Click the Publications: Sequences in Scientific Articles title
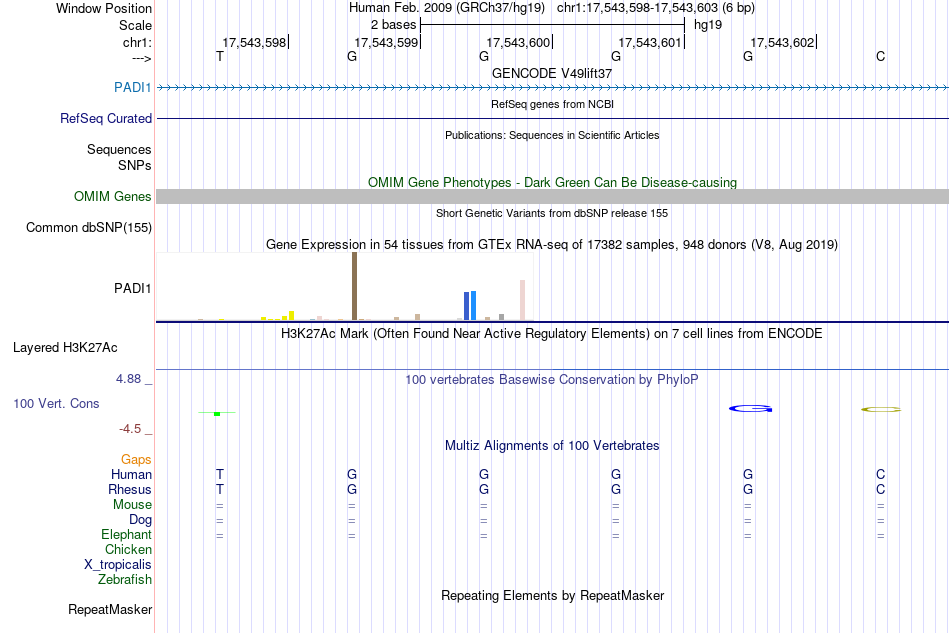 [x=552, y=135]
